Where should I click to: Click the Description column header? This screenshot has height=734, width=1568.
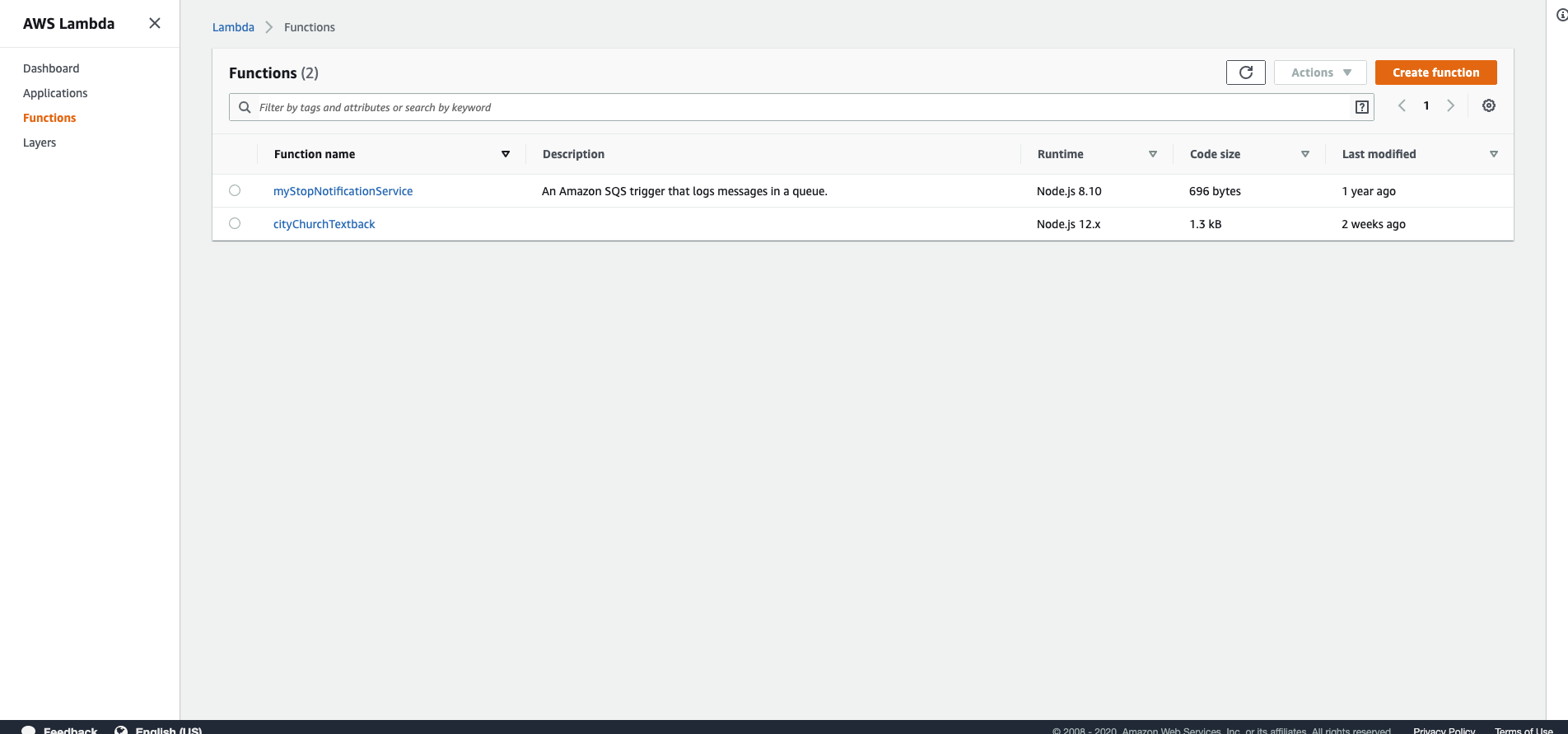pos(573,154)
